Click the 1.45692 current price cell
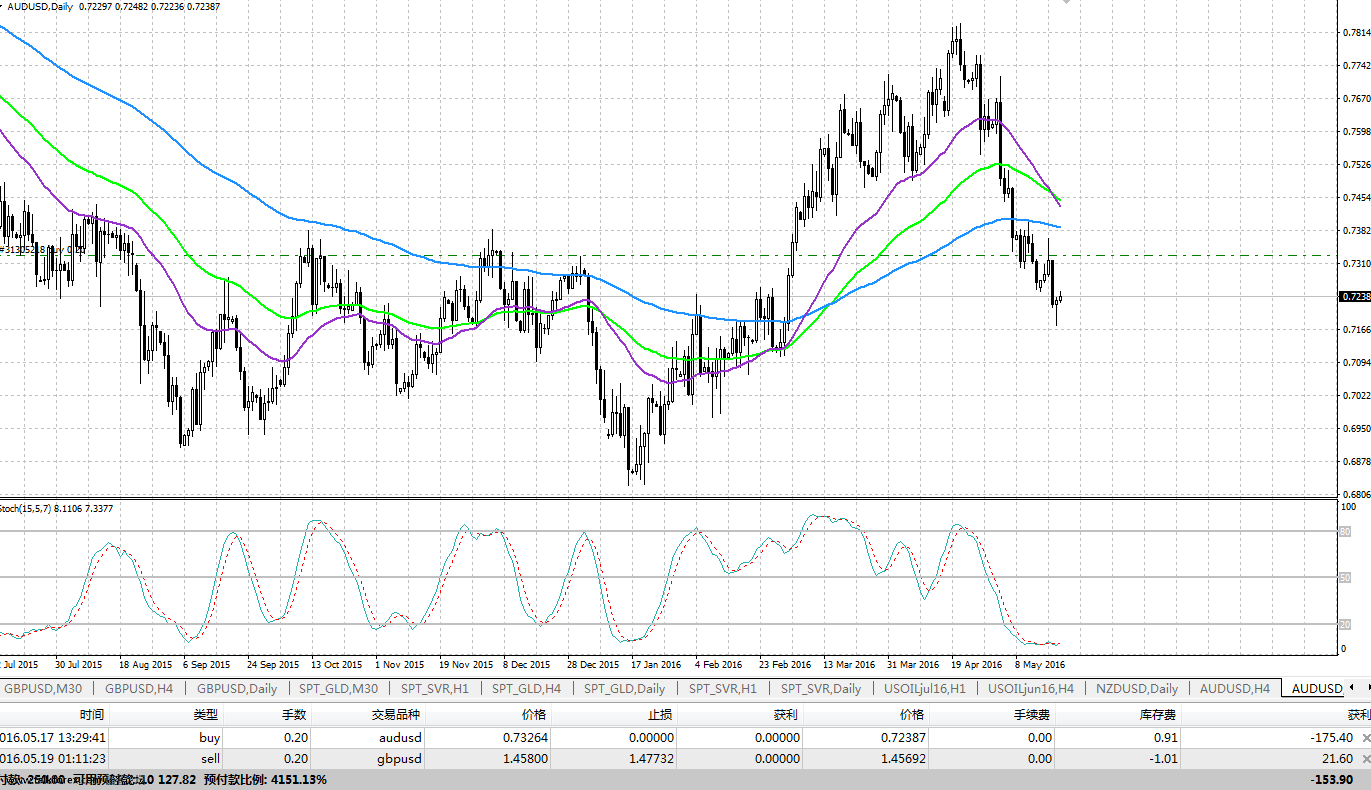 902,759
